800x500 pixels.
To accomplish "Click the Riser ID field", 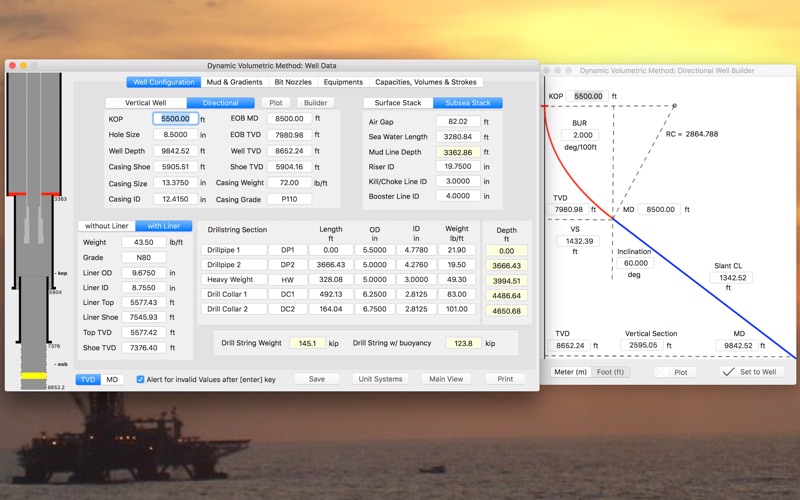I will tap(458, 166).
